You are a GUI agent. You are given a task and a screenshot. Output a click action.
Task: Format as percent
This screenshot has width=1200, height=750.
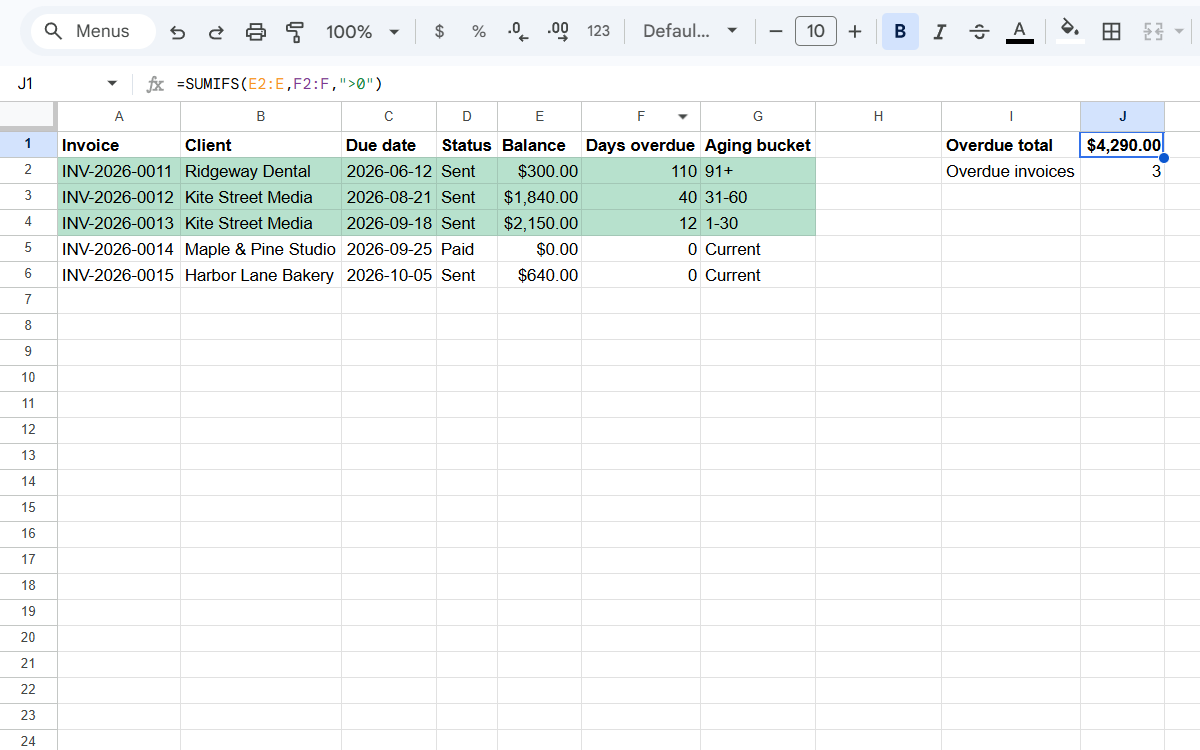pyautogui.click(x=479, y=32)
